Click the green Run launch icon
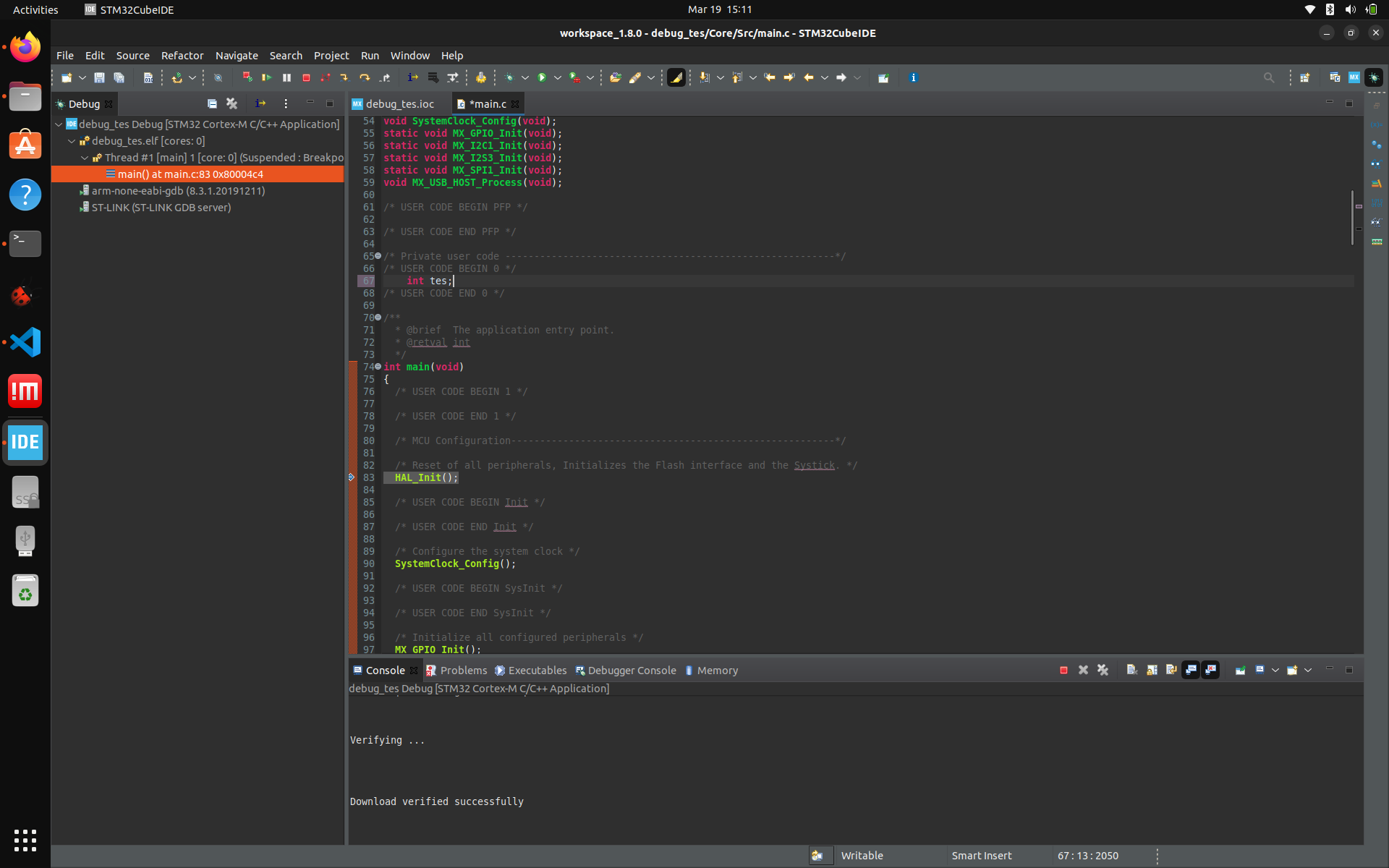This screenshot has width=1389, height=868. tap(542, 78)
